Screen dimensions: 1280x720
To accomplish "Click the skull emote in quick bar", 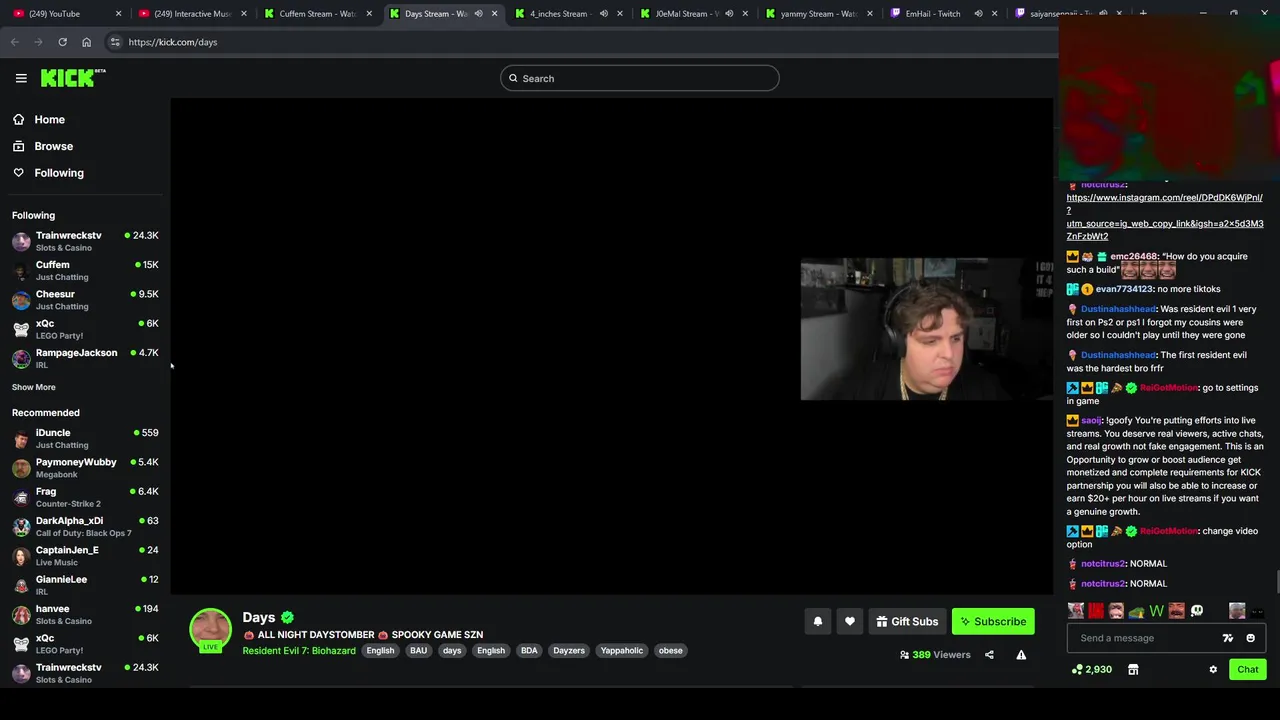I will (x=1197, y=611).
